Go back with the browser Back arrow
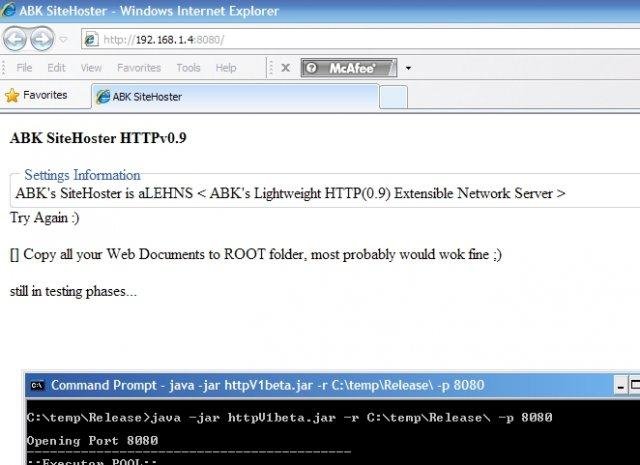The width and height of the screenshot is (640, 465). (x=15, y=39)
